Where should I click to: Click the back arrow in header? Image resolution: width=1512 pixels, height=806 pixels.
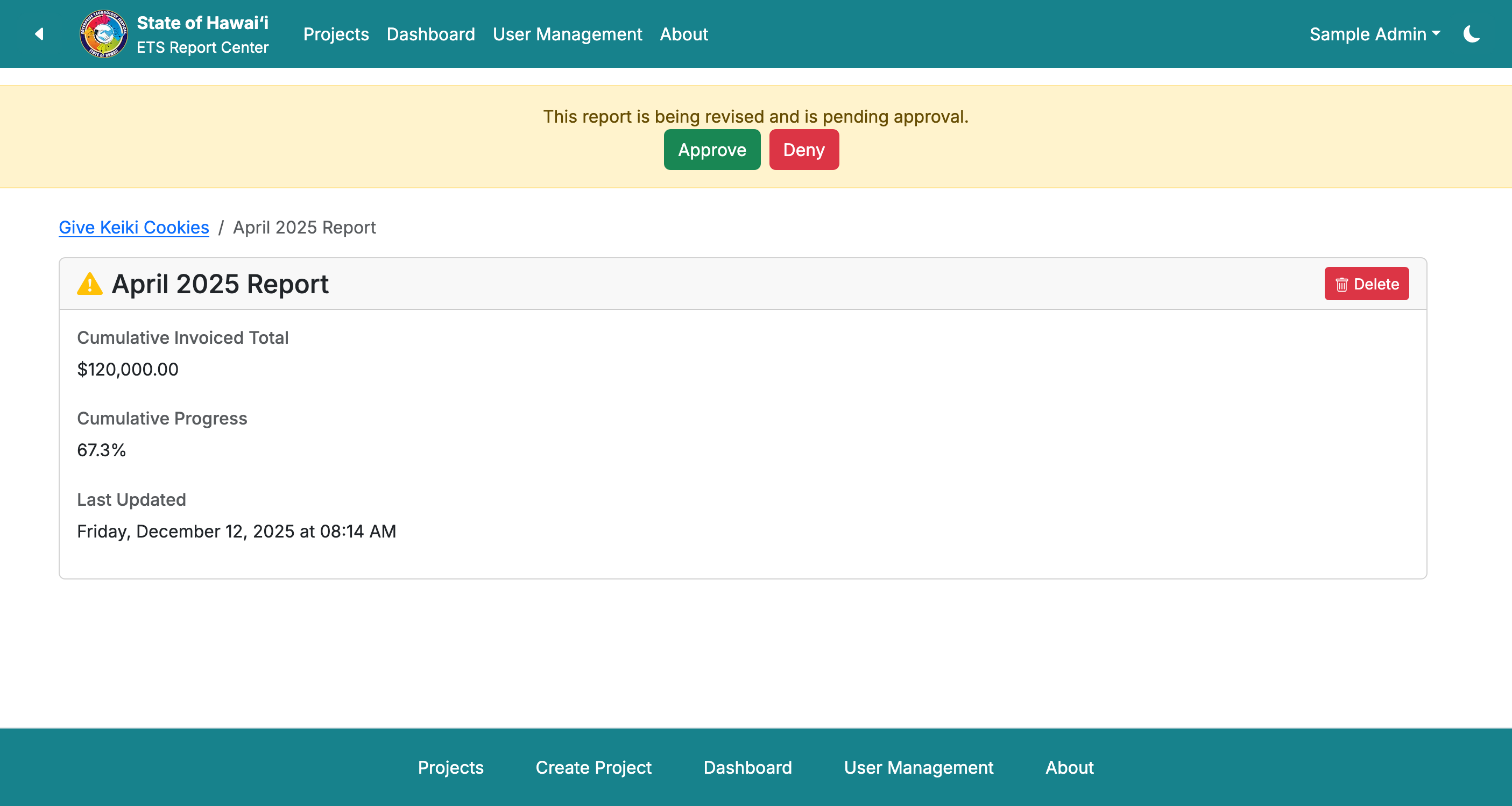39,34
